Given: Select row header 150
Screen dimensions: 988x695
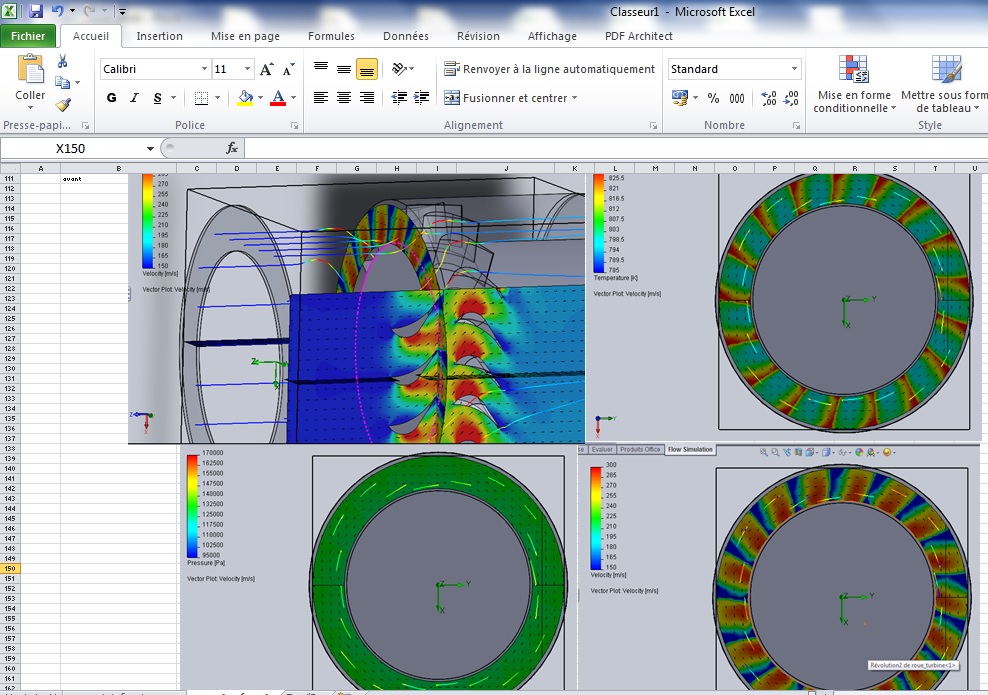Looking at the screenshot, I should coord(10,569).
